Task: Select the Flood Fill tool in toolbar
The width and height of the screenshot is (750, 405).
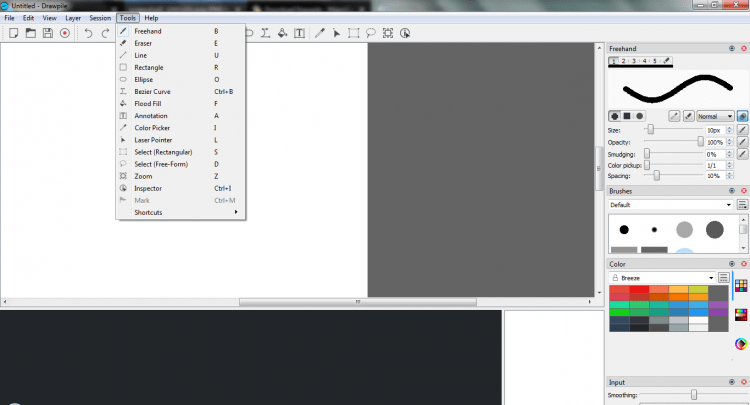Action: tap(283, 33)
